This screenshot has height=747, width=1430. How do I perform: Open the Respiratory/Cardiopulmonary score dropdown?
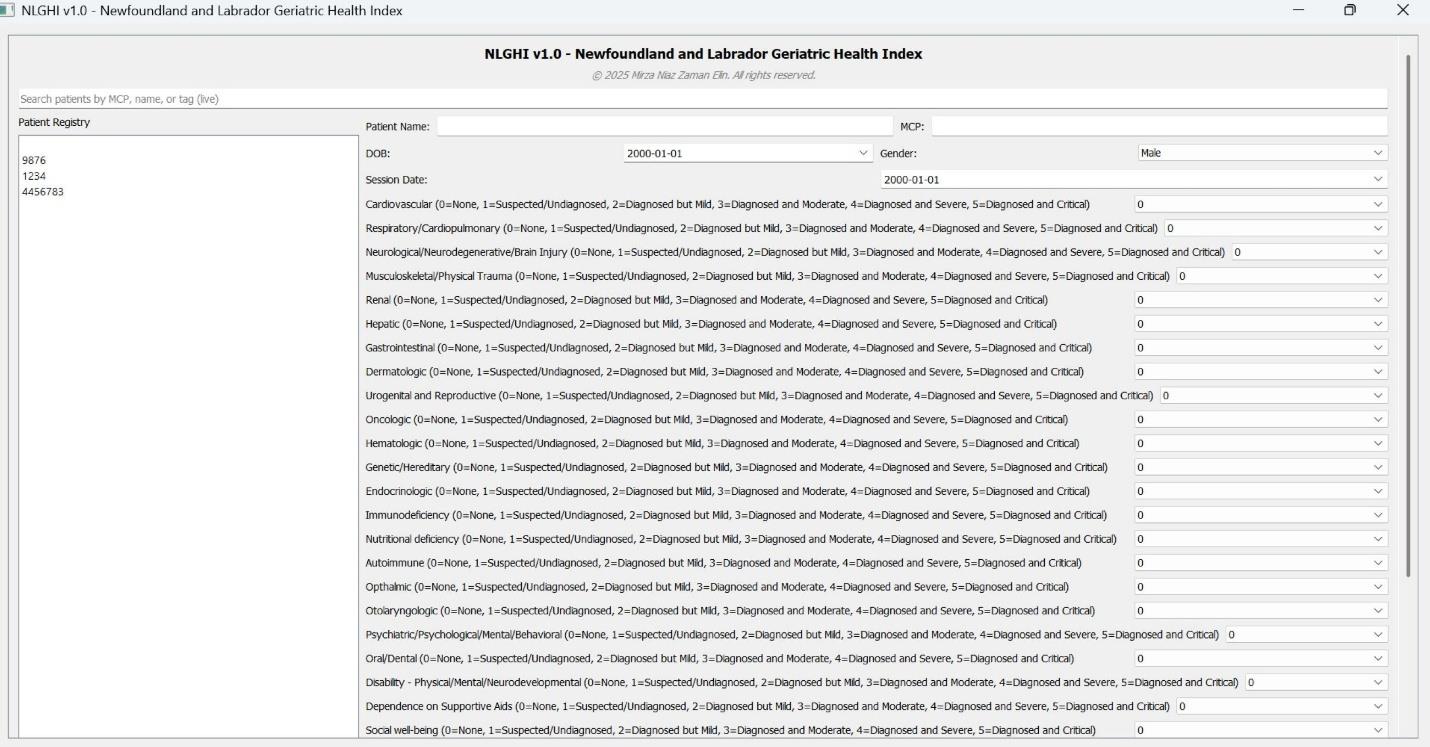tap(1276, 228)
